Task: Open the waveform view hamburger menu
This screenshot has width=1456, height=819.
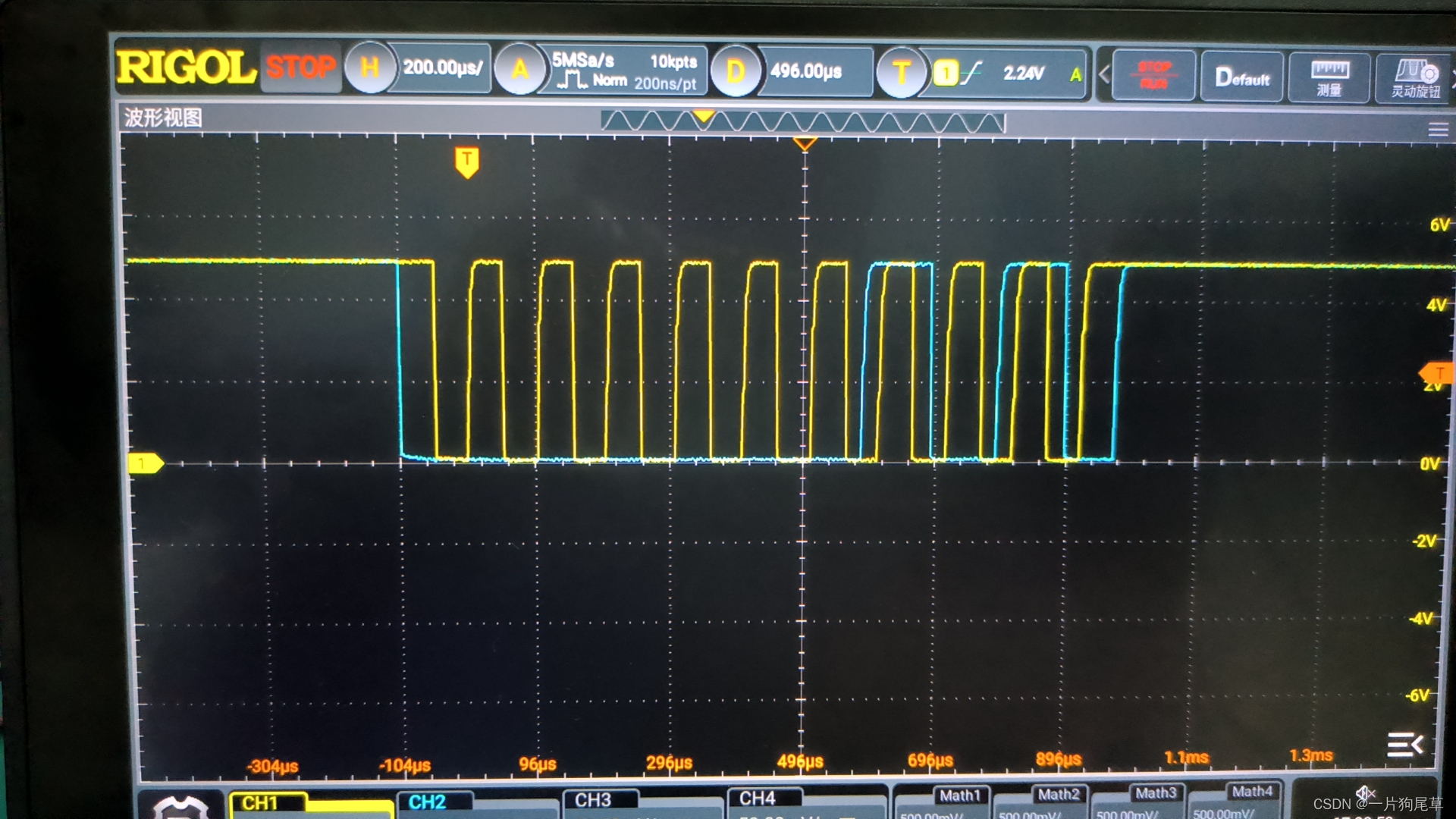Action: (1438, 130)
